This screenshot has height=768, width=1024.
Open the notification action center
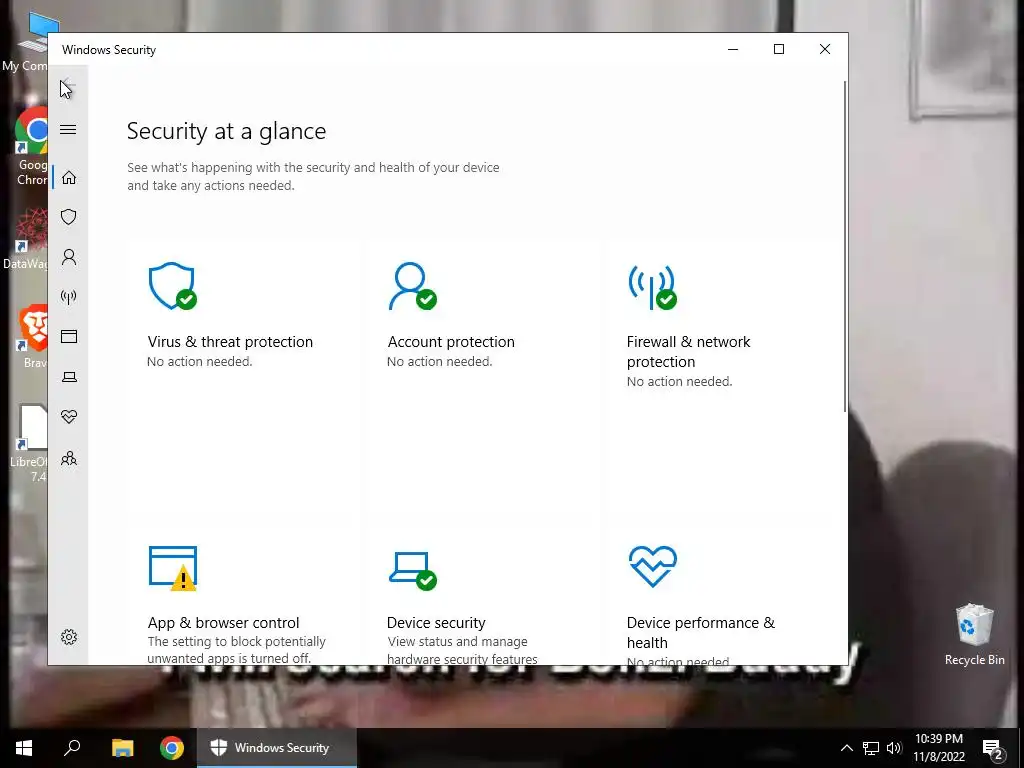click(x=993, y=748)
